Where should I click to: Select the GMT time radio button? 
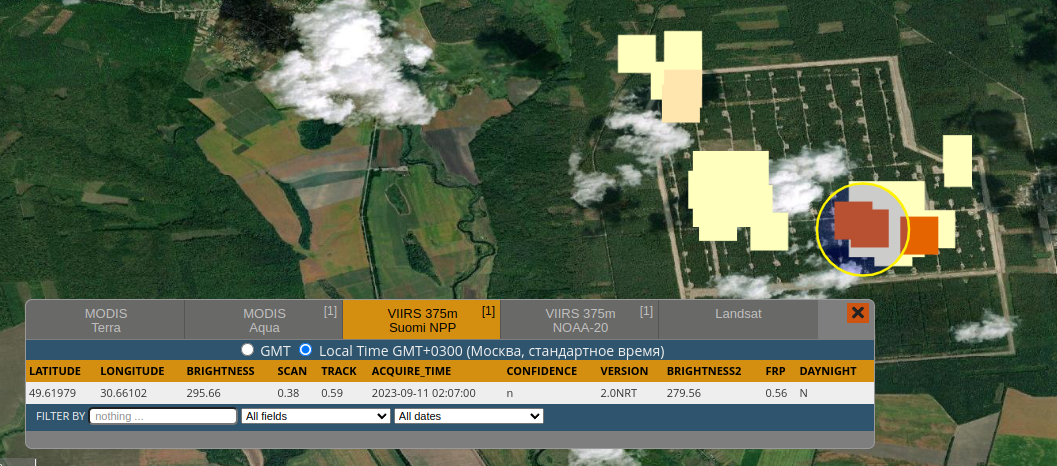click(248, 350)
